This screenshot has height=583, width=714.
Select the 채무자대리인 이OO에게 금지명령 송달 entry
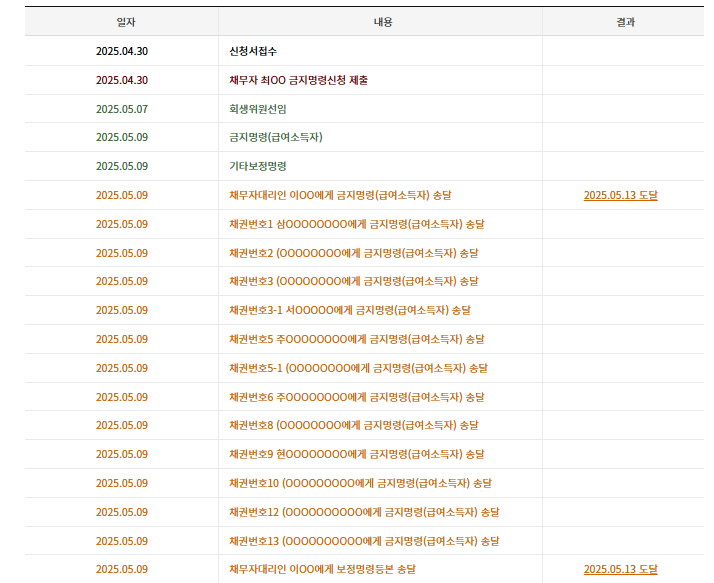pyautogui.click(x=340, y=195)
